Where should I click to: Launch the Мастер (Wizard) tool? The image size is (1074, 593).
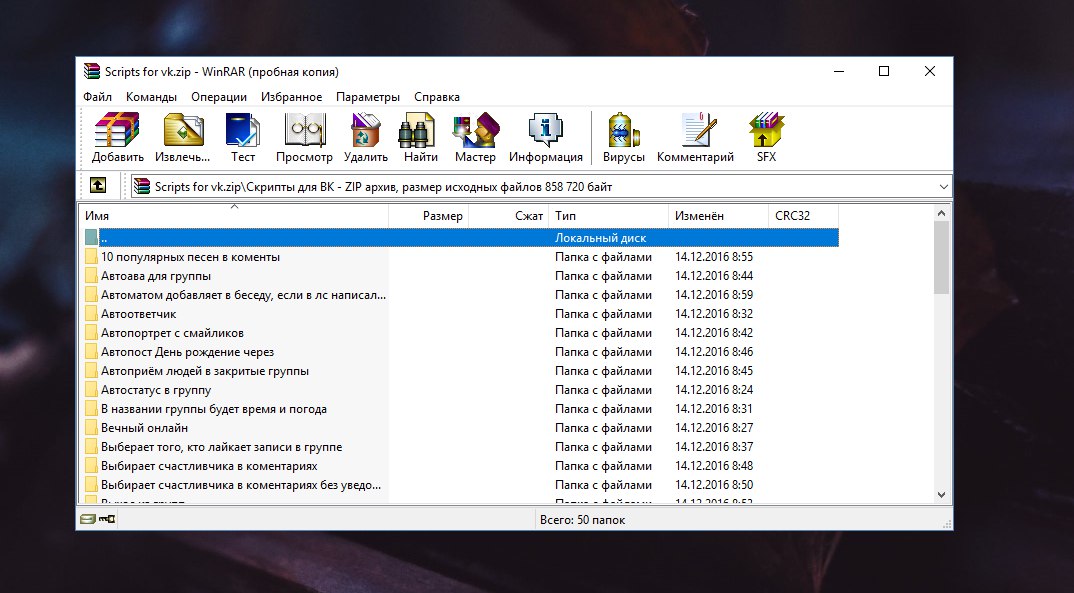[x=475, y=129]
